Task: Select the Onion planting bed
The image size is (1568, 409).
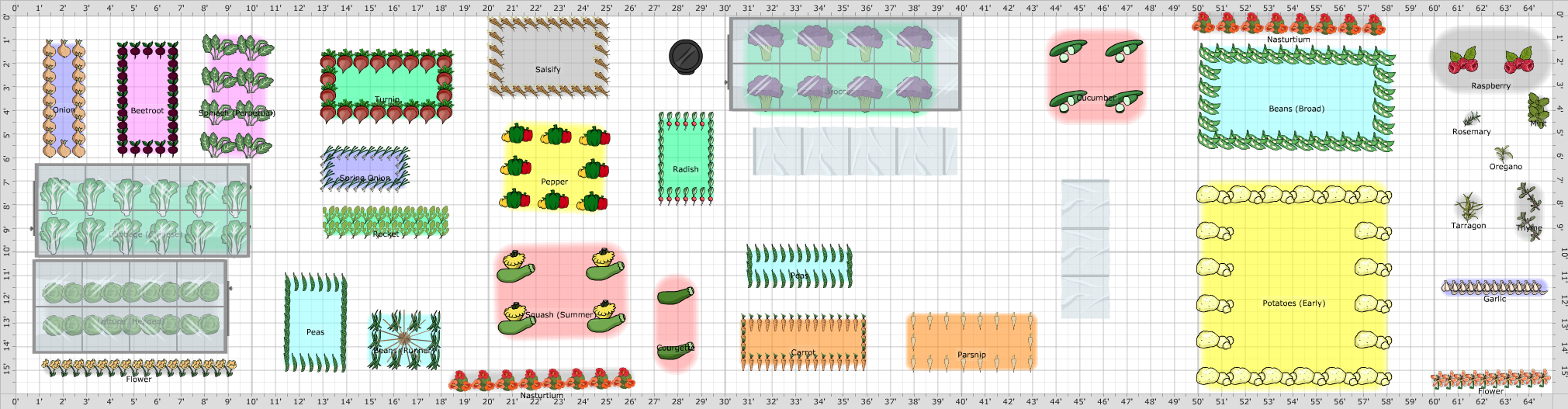Action: (64, 99)
